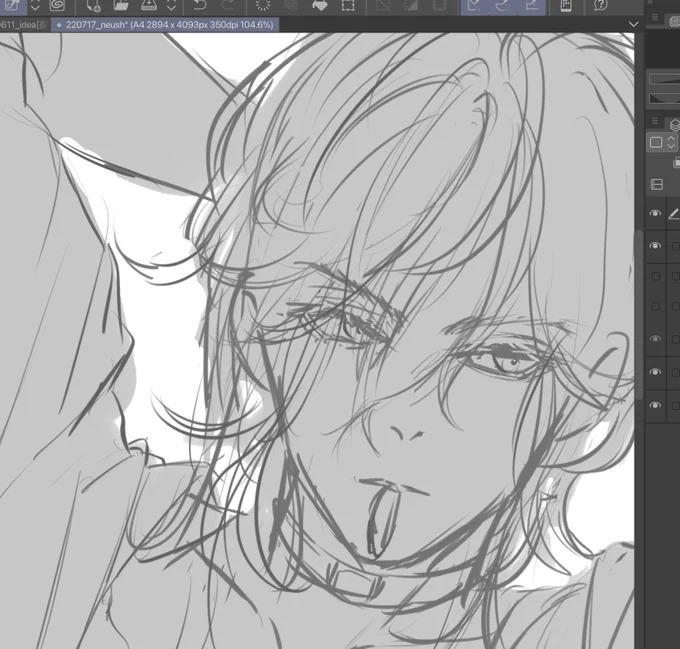Open the Layer panel hamburger menu
Image resolution: width=680 pixels, height=649 pixels.
click(655, 121)
